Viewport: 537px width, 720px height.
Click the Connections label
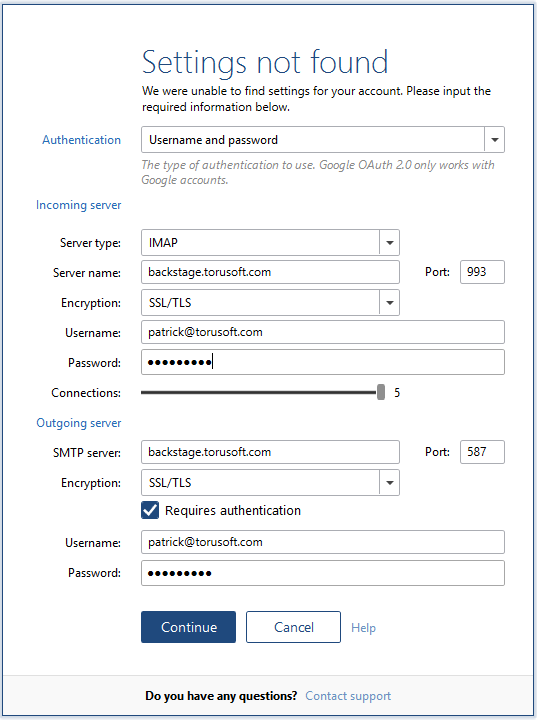(x=86, y=393)
